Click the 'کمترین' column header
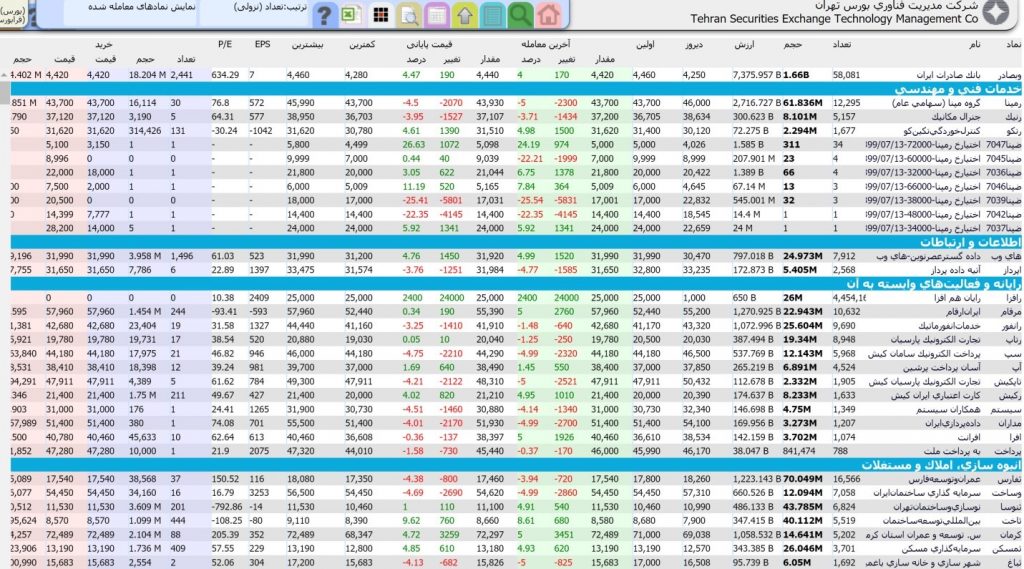The image size is (1024, 569). tap(362, 44)
